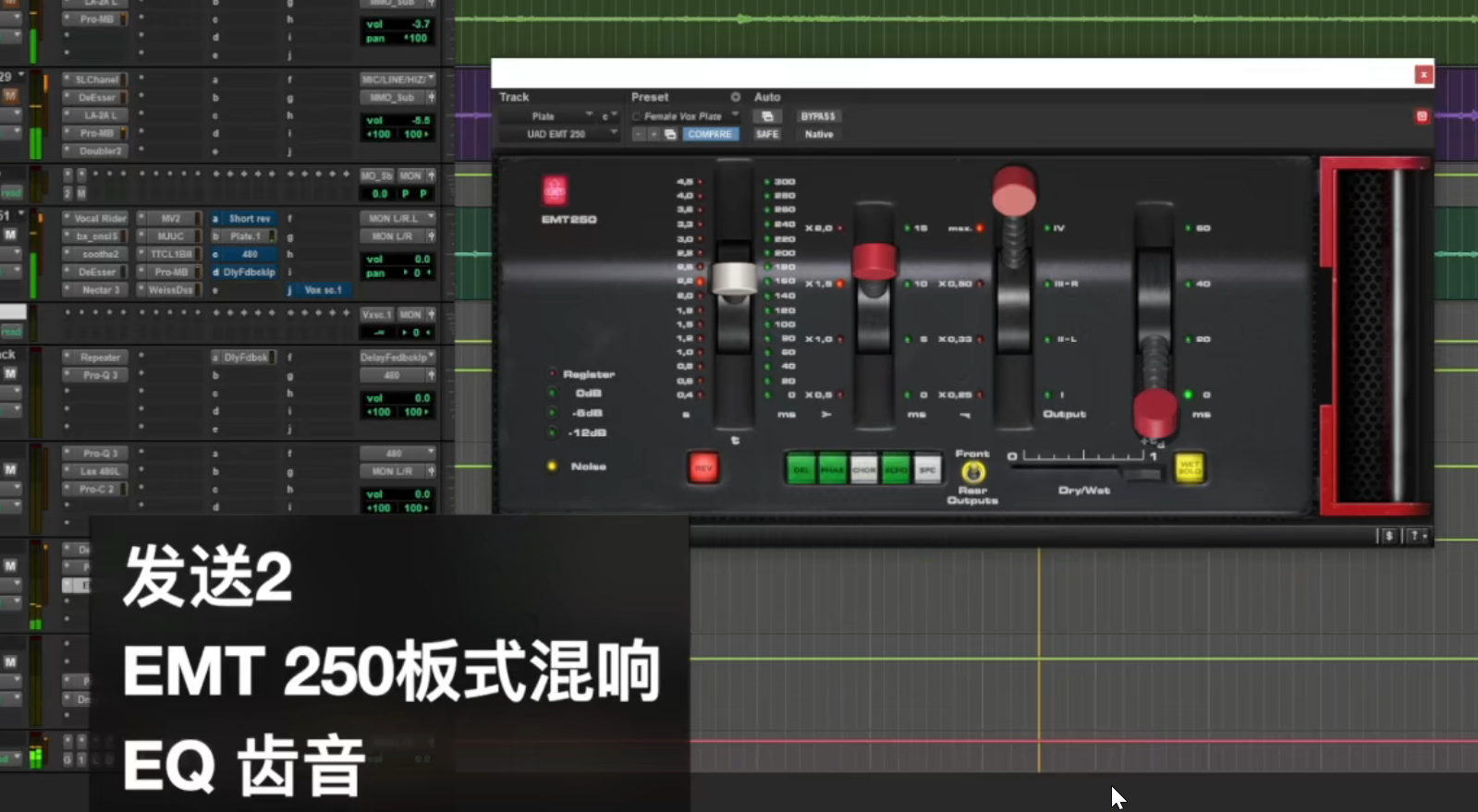1478x812 pixels.
Task: Open the Short rev send slot
Action: click(249, 219)
